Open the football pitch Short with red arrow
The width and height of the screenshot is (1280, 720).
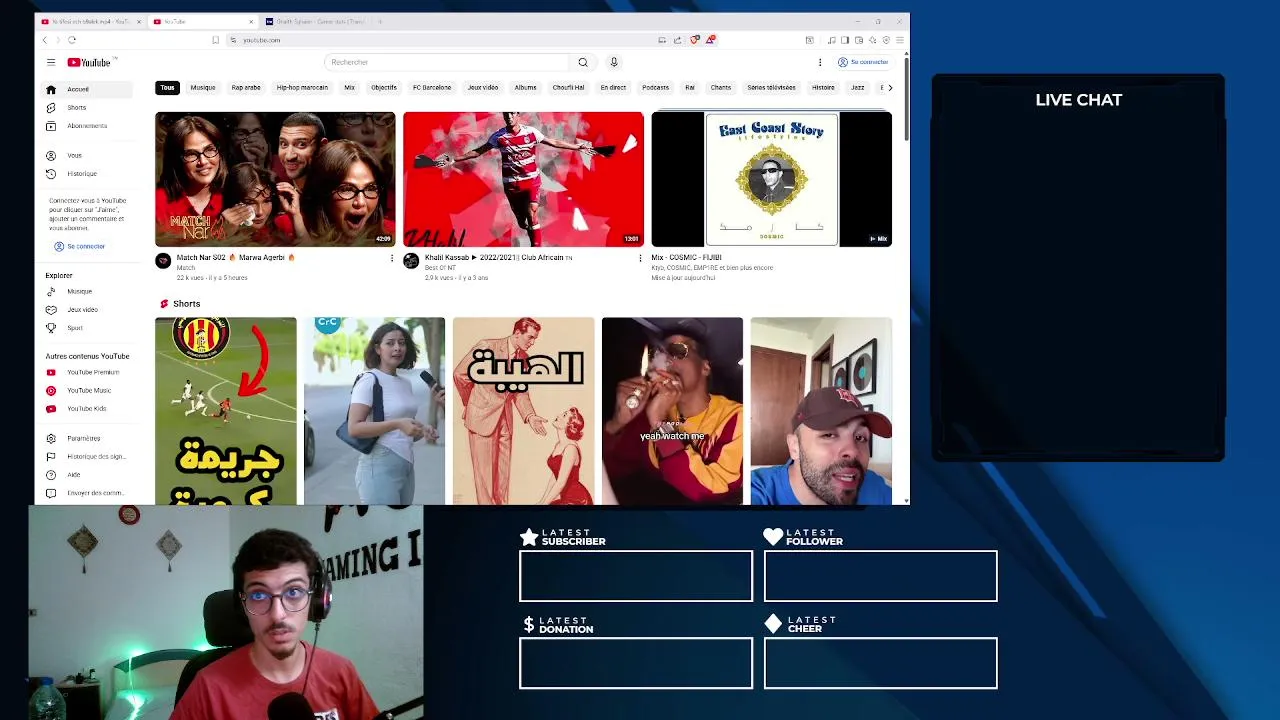[226, 411]
